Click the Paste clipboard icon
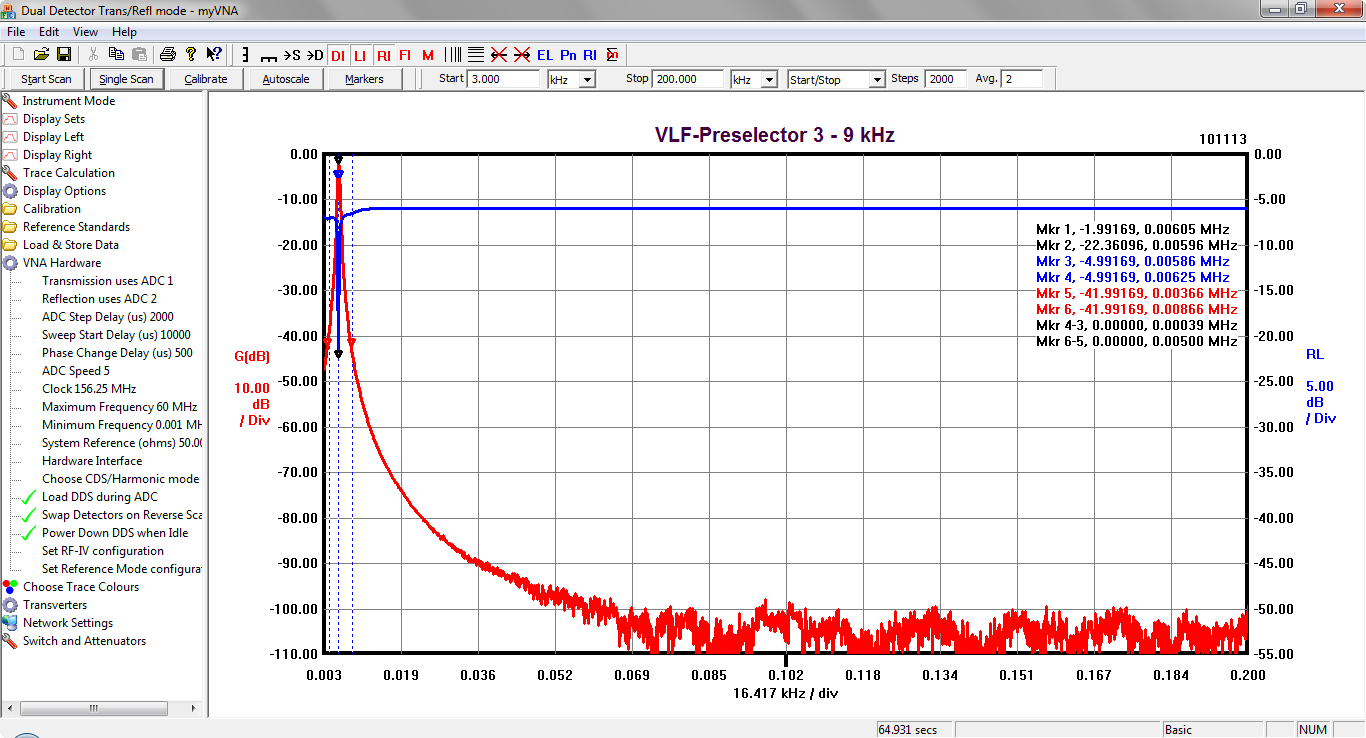This screenshot has height=738, width=1366. 139,54
